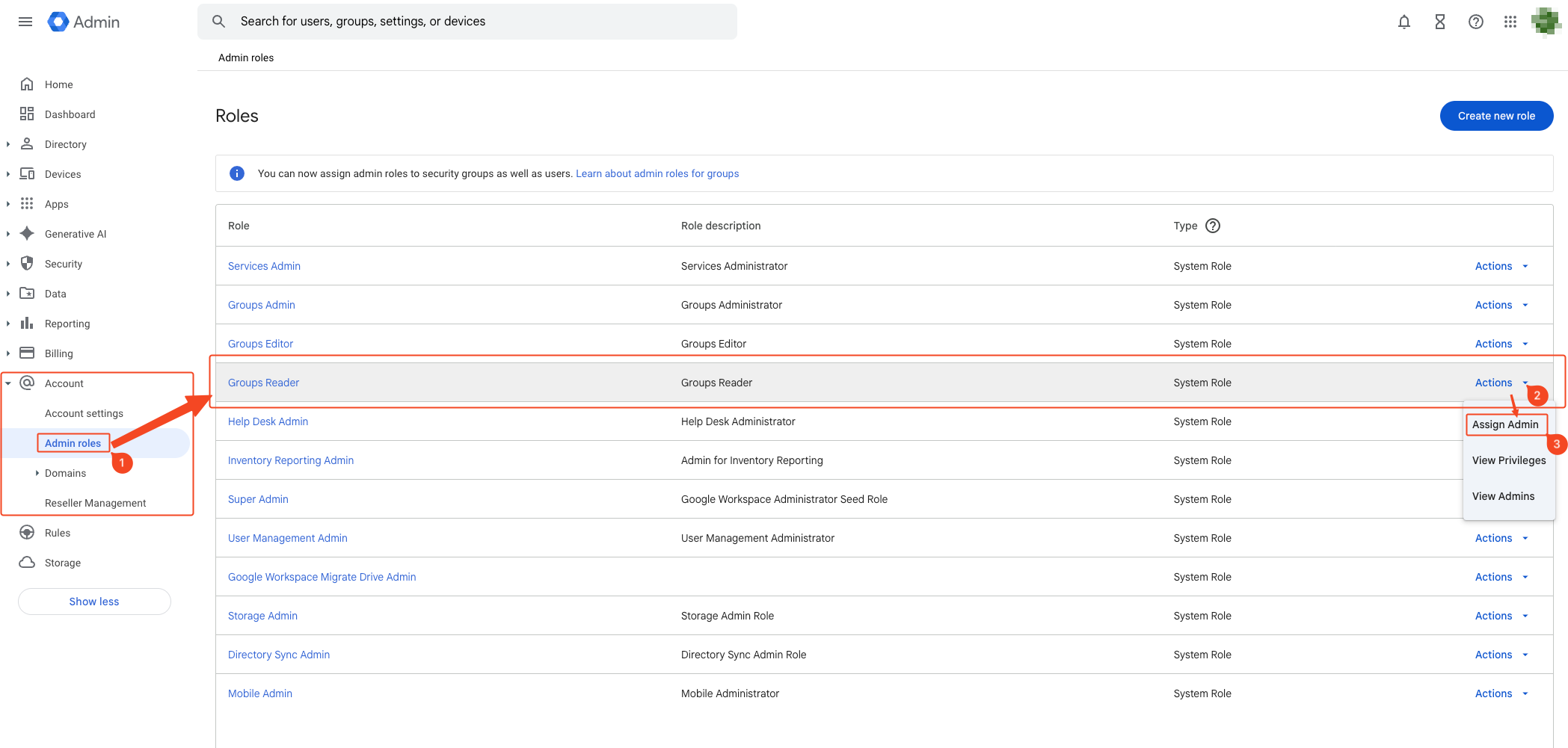Open the main hamburger menu
1568x748 pixels.
(25, 22)
